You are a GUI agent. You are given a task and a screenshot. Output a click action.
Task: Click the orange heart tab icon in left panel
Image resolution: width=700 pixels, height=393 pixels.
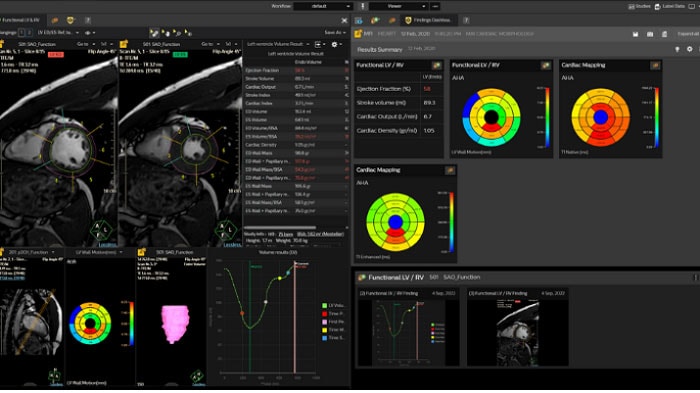coord(54,21)
